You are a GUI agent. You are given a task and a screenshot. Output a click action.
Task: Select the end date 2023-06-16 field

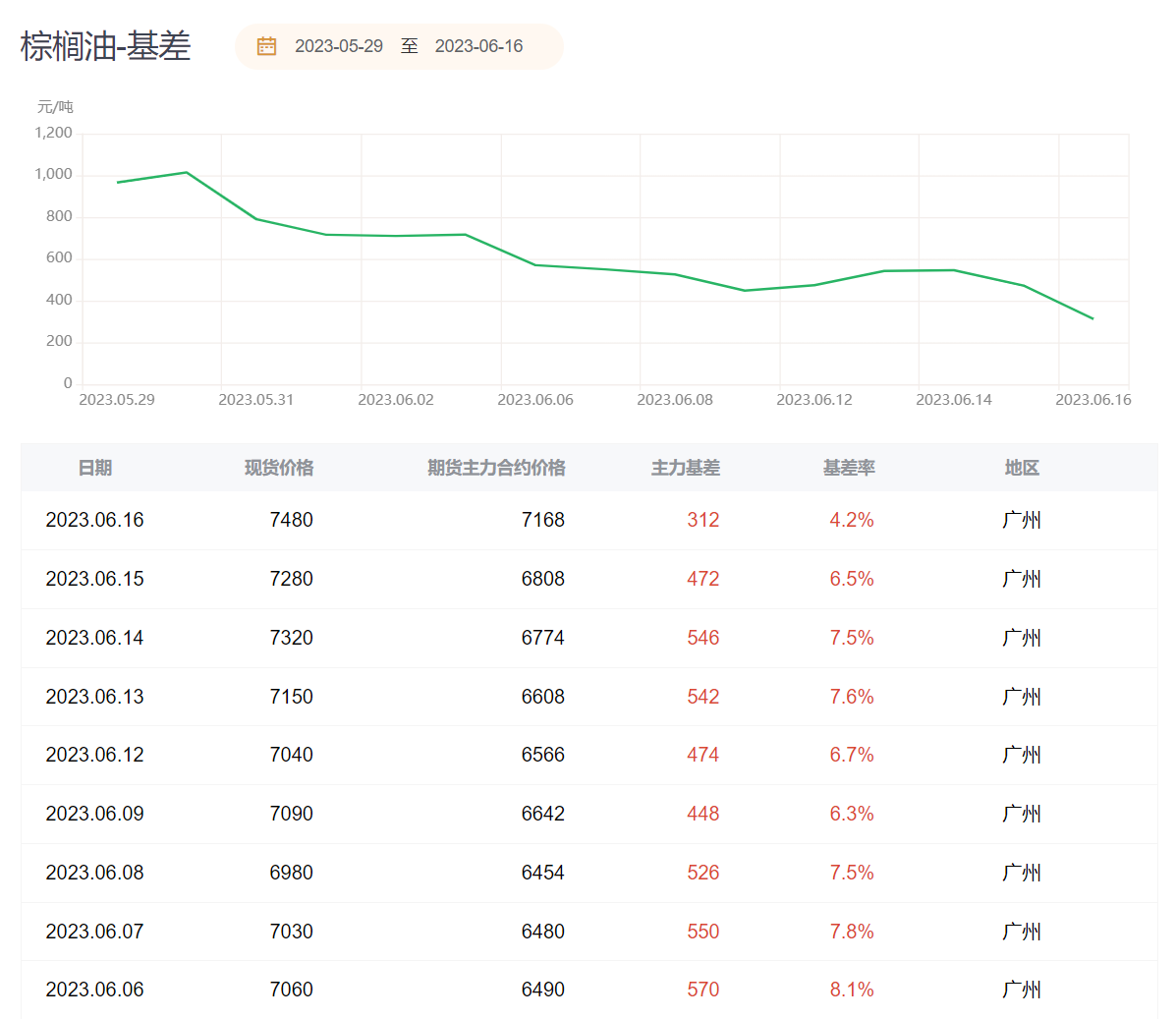point(478,46)
